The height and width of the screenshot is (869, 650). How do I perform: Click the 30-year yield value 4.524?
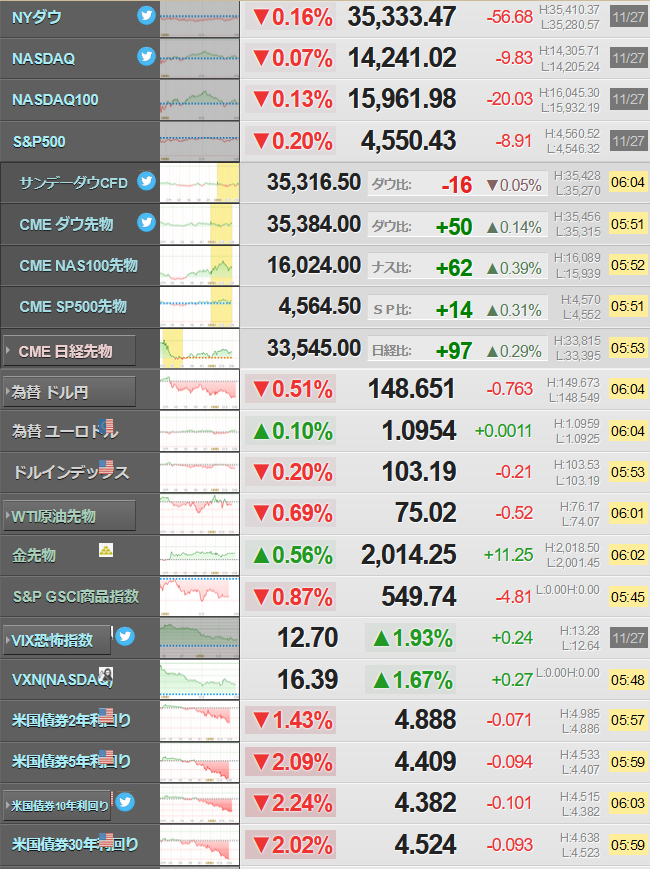coord(426,844)
